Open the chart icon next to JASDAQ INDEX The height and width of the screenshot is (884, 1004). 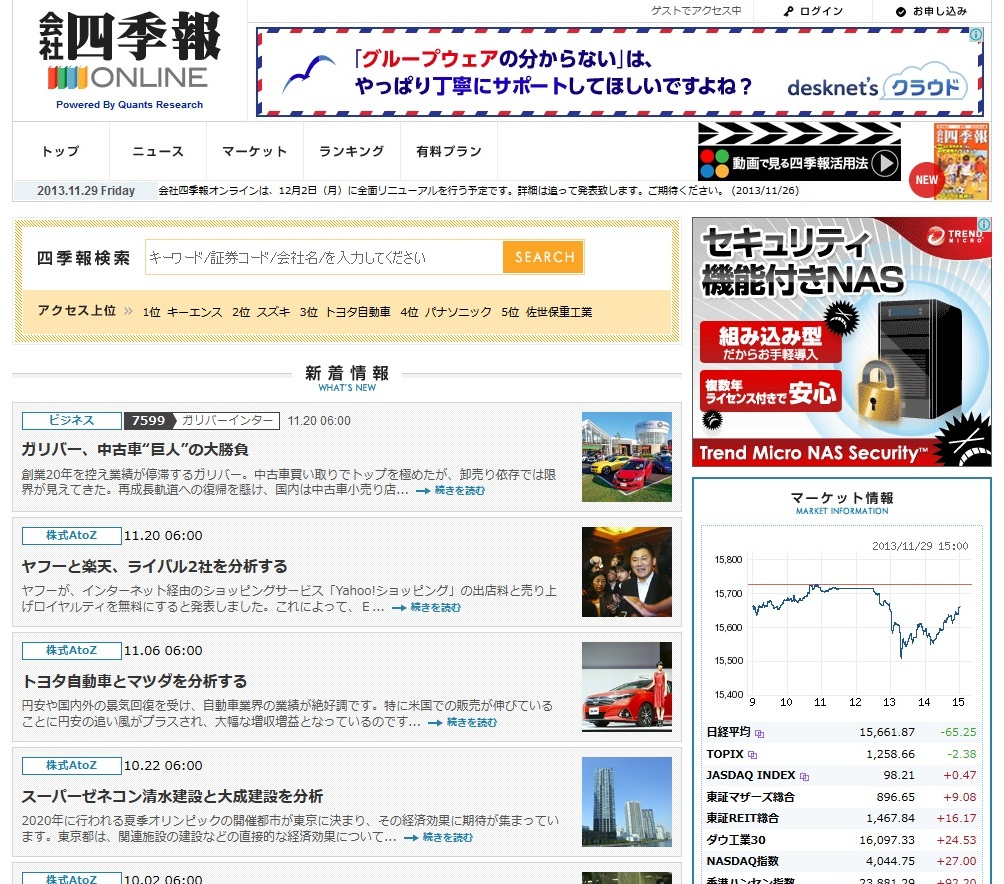(803, 775)
